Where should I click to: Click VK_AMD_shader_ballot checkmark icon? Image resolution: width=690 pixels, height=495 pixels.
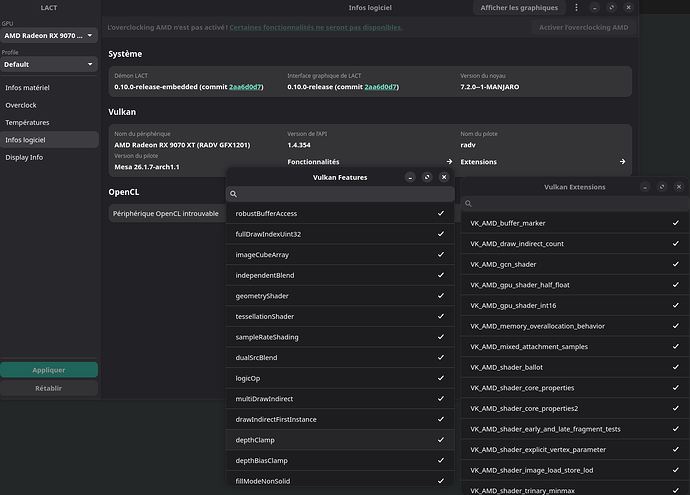(675, 367)
